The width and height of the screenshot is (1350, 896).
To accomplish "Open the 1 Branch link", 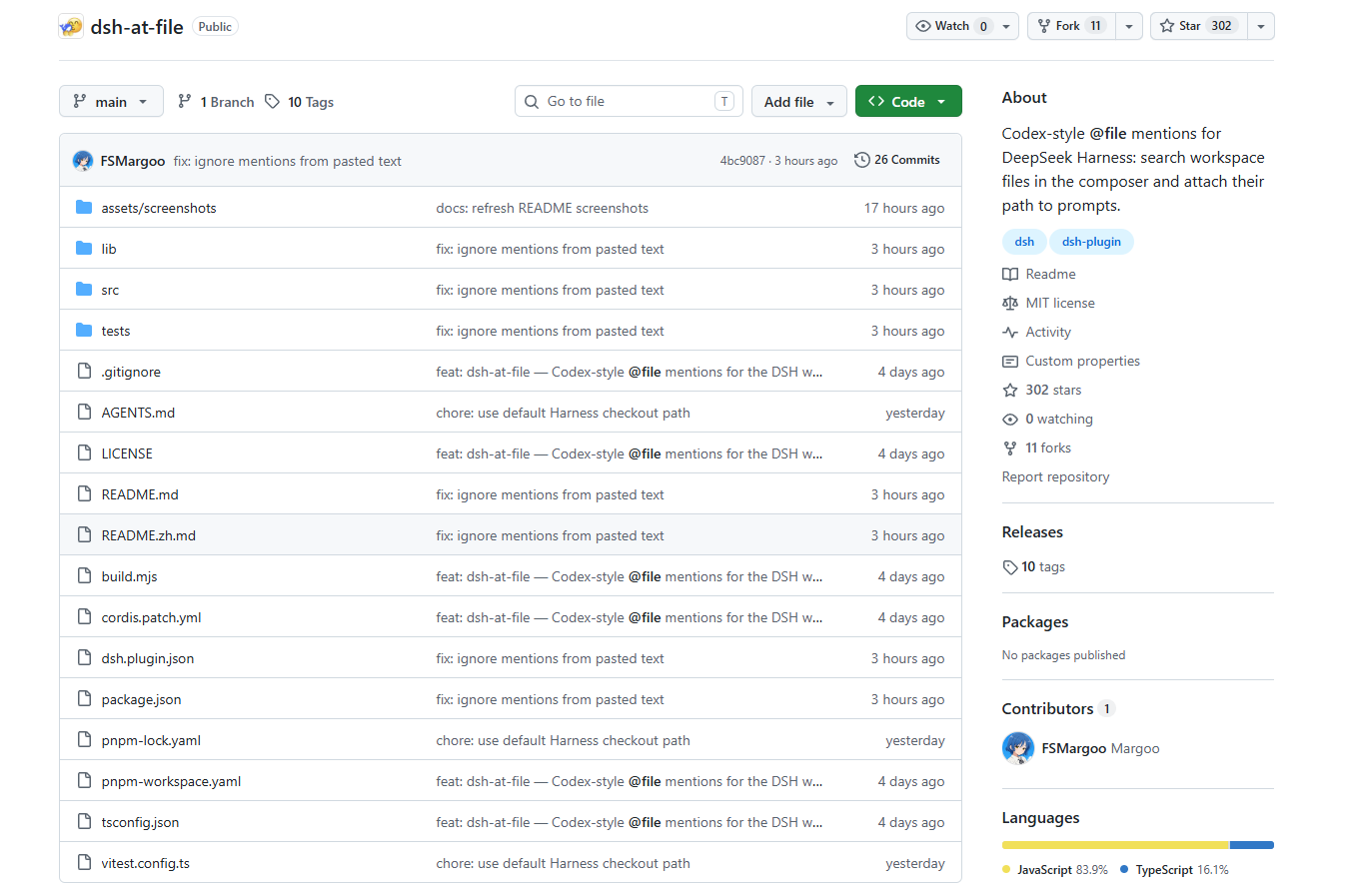I will pyautogui.click(x=216, y=102).
